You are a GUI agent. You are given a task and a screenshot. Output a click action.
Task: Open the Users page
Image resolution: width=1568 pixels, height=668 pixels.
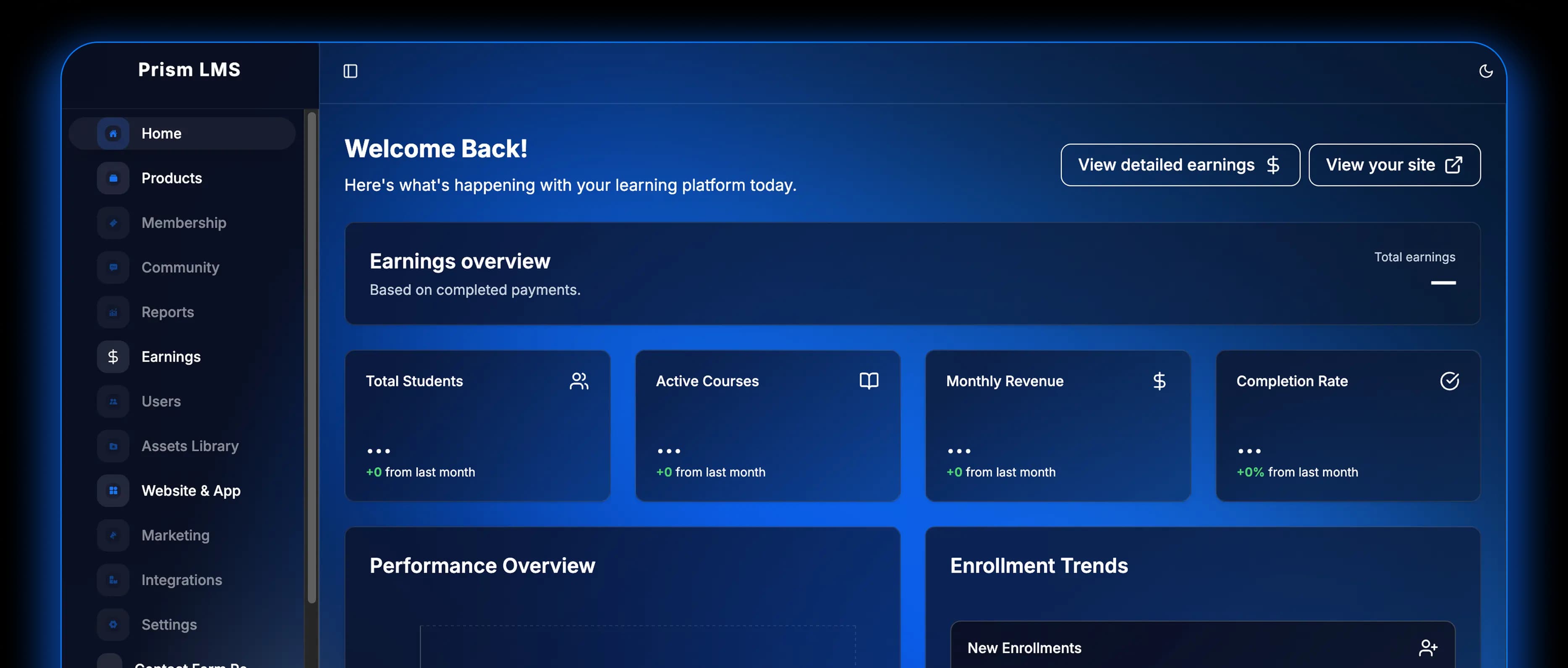pyautogui.click(x=182, y=401)
